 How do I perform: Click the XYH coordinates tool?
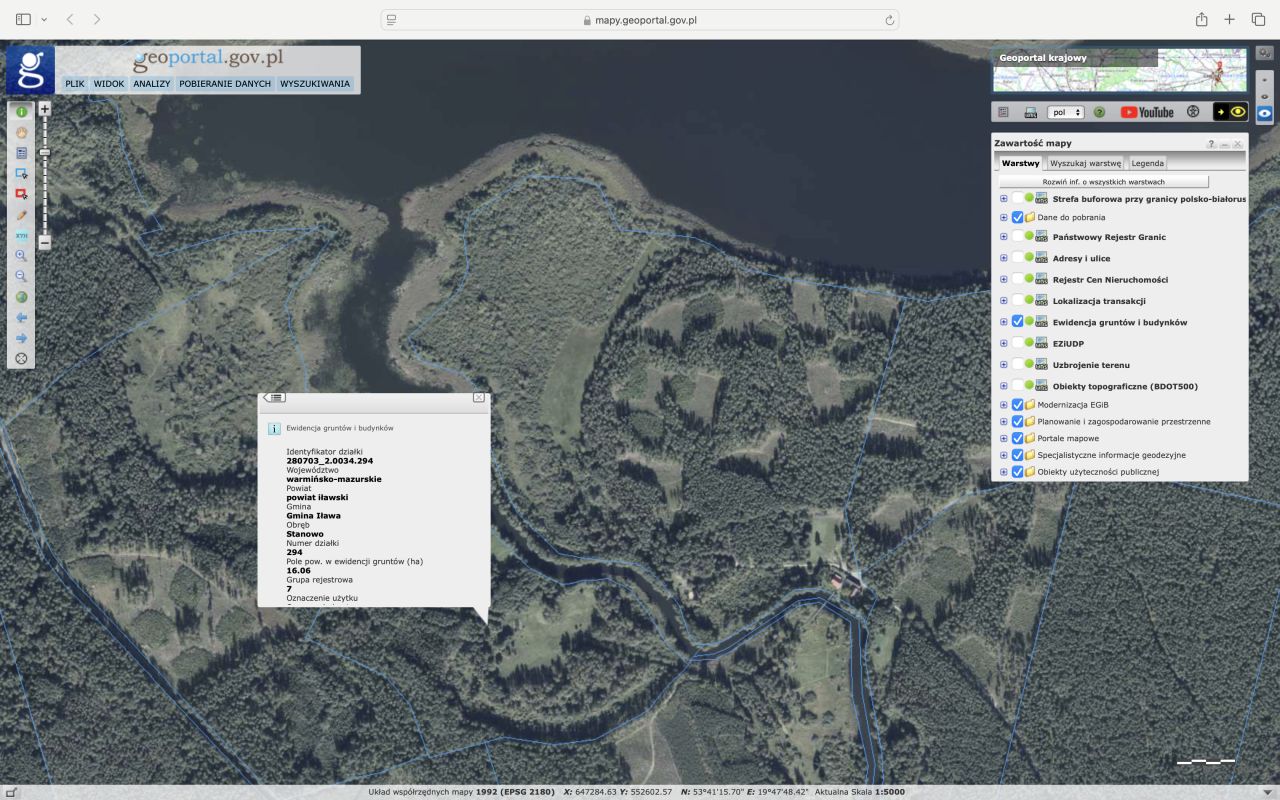pyautogui.click(x=21, y=236)
